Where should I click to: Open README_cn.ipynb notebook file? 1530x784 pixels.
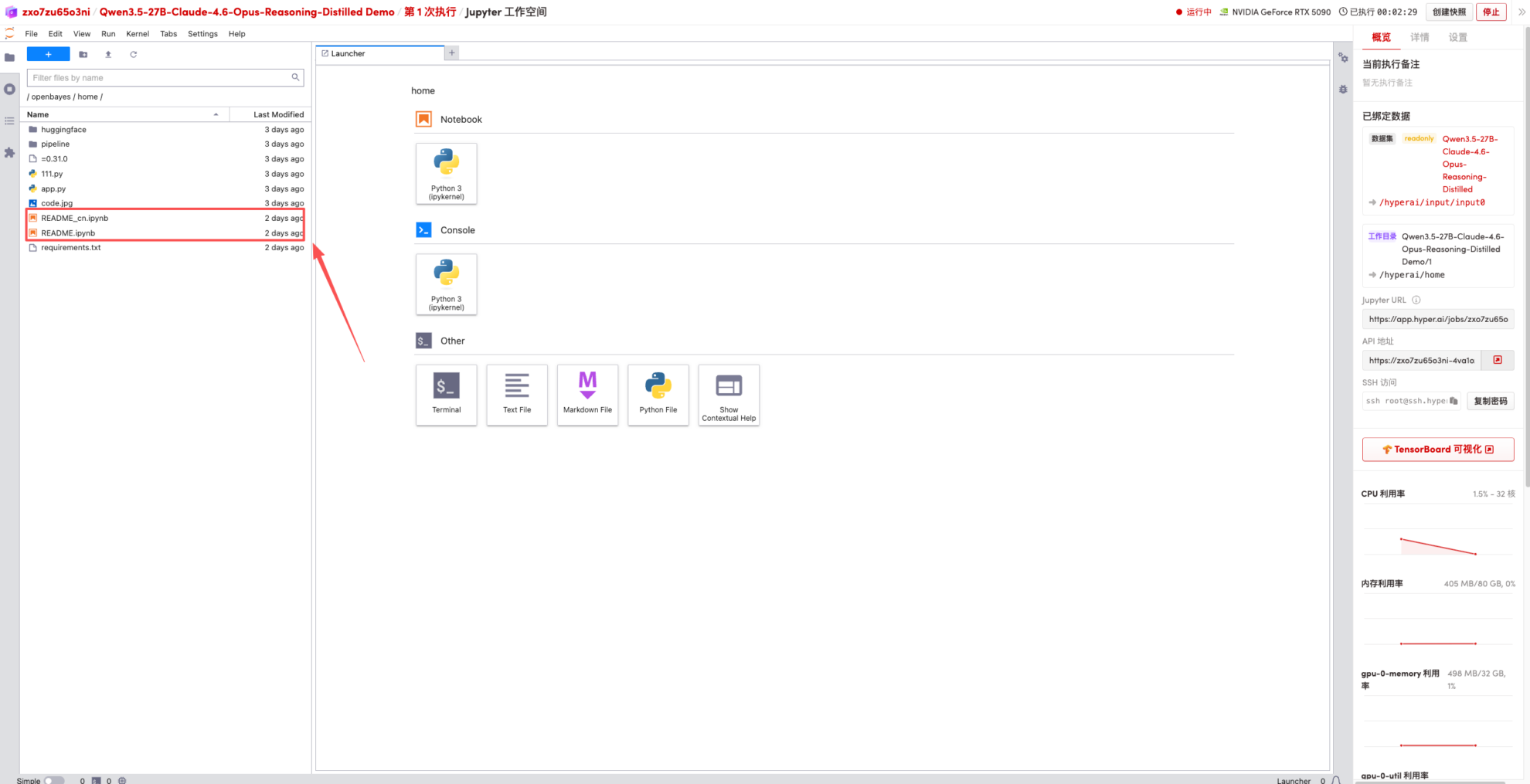[x=74, y=218]
